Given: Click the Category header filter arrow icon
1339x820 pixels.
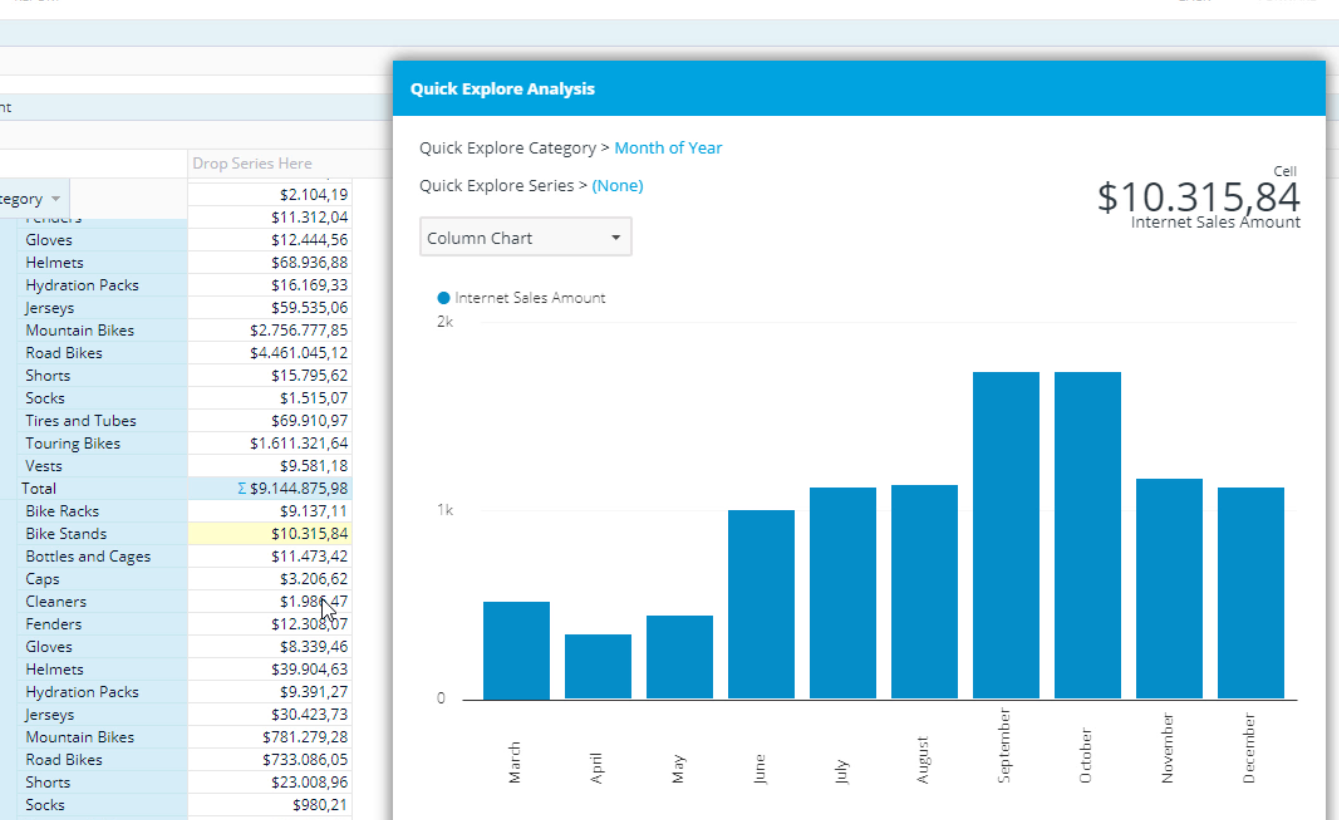Looking at the screenshot, I should 56,198.
